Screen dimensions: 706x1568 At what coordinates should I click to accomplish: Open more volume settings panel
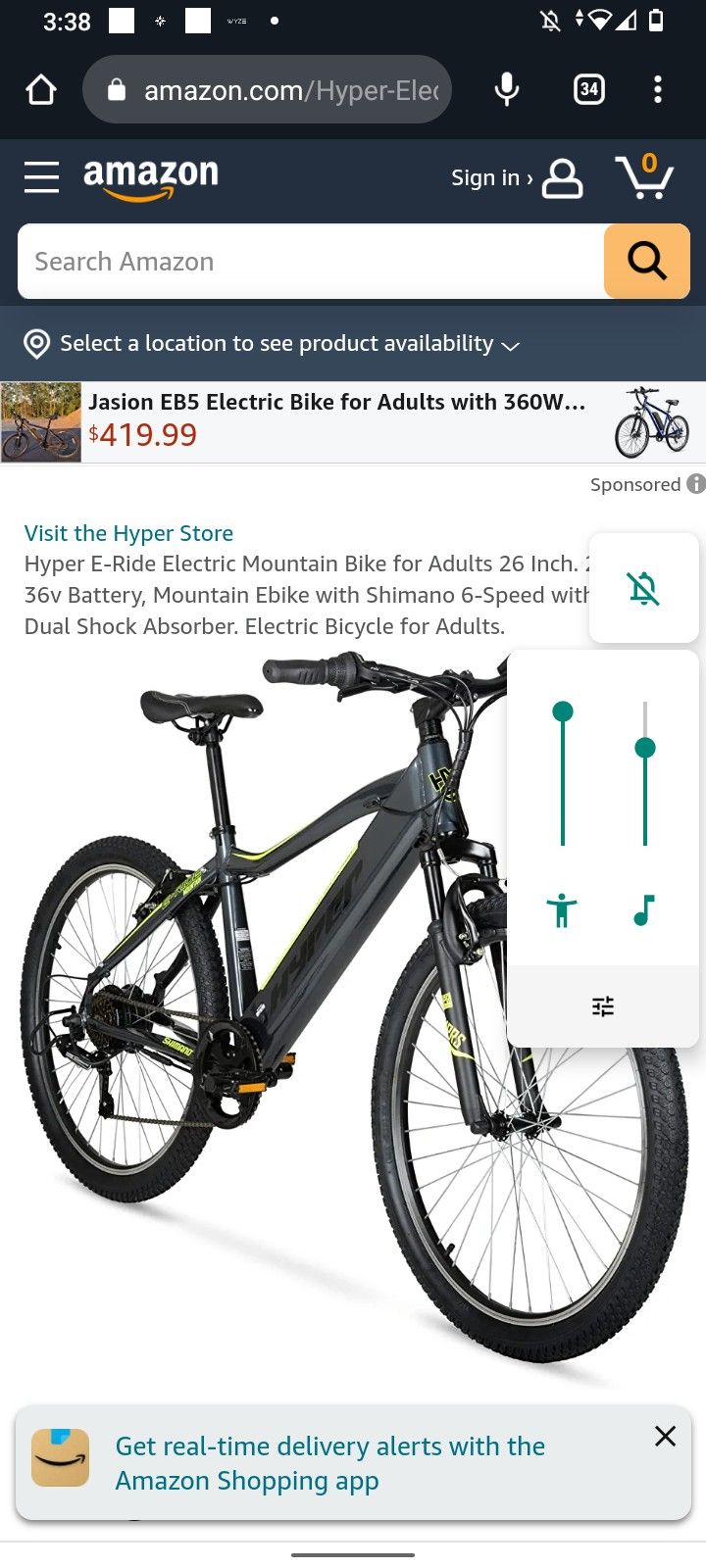(x=603, y=1006)
